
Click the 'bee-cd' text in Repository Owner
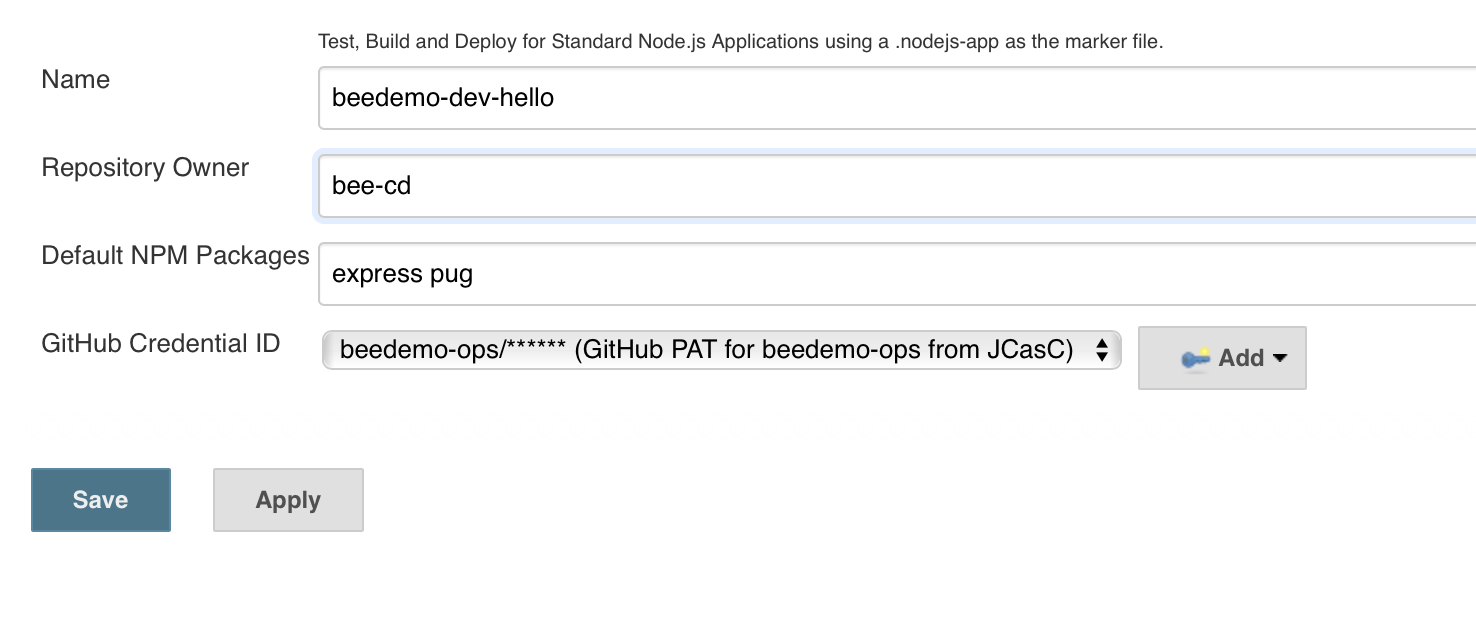coord(371,186)
